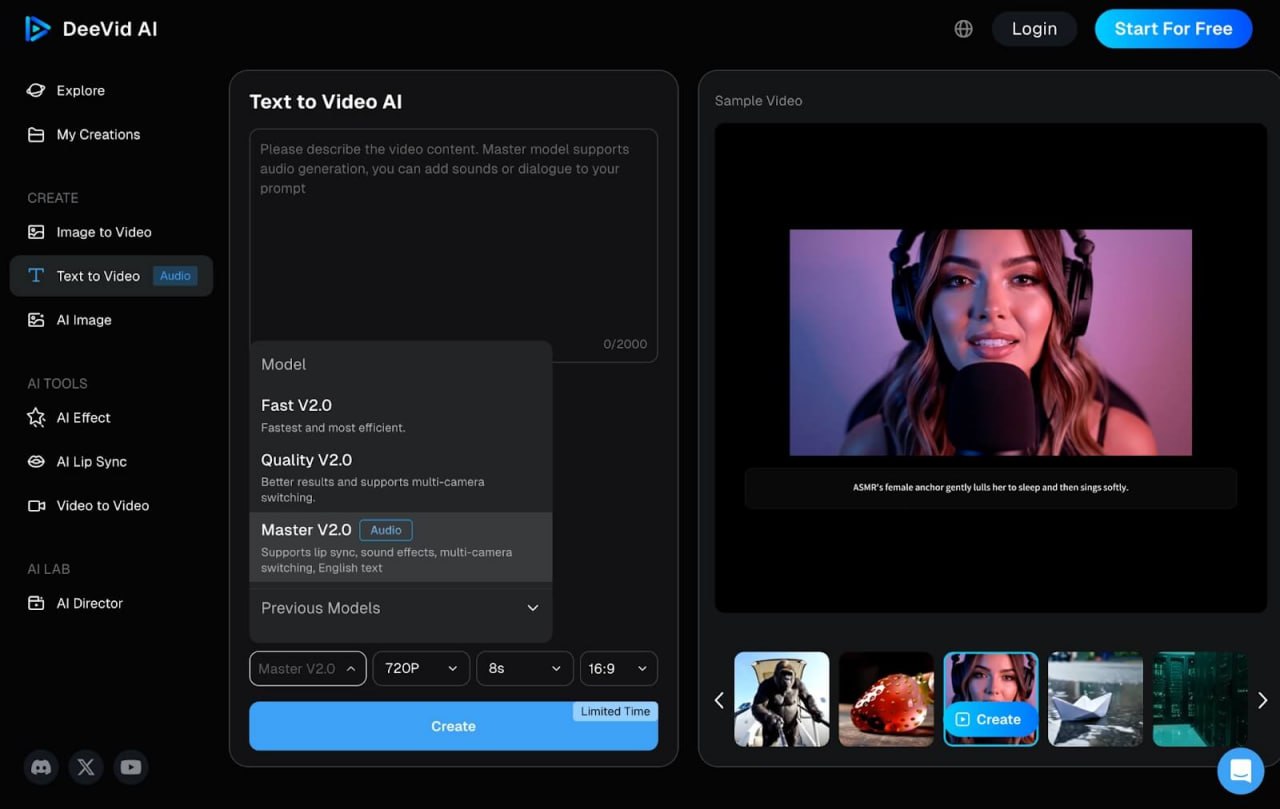Open the X social media icon

coord(86,767)
